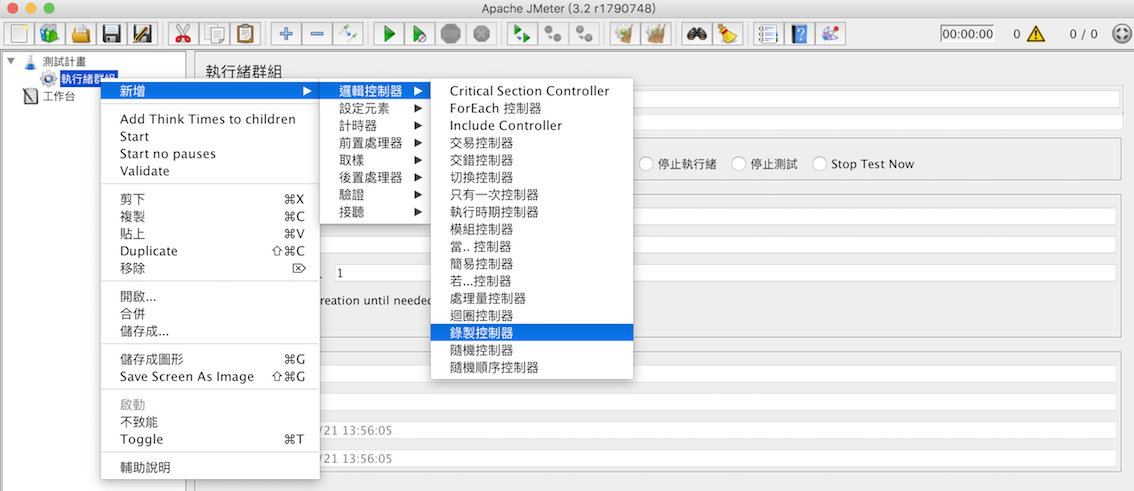Image resolution: width=1134 pixels, height=491 pixels.
Task: Open Help via question mark icon
Action: (799, 33)
